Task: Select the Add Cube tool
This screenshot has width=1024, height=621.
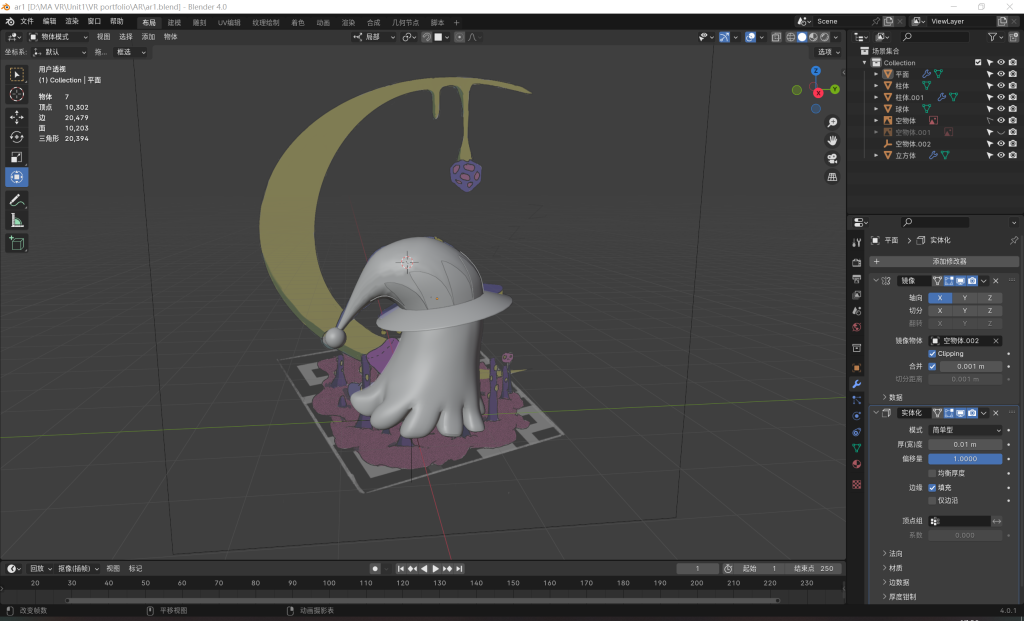Action: coord(17,244)
